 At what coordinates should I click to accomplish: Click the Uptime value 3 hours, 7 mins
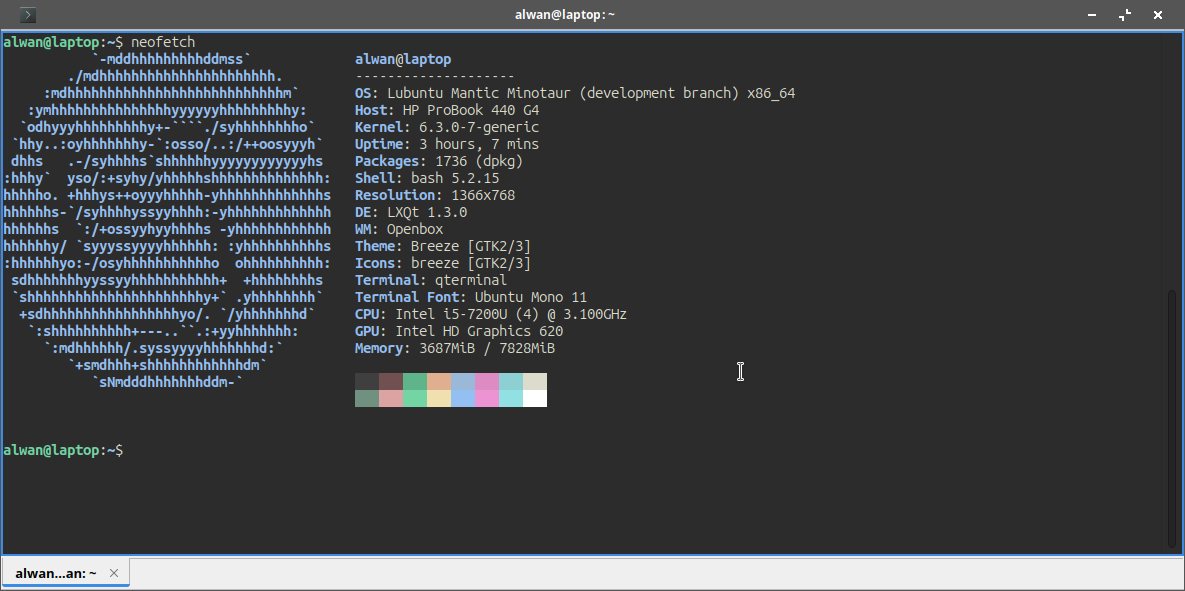pyautogui.click(x=478, y=144)
